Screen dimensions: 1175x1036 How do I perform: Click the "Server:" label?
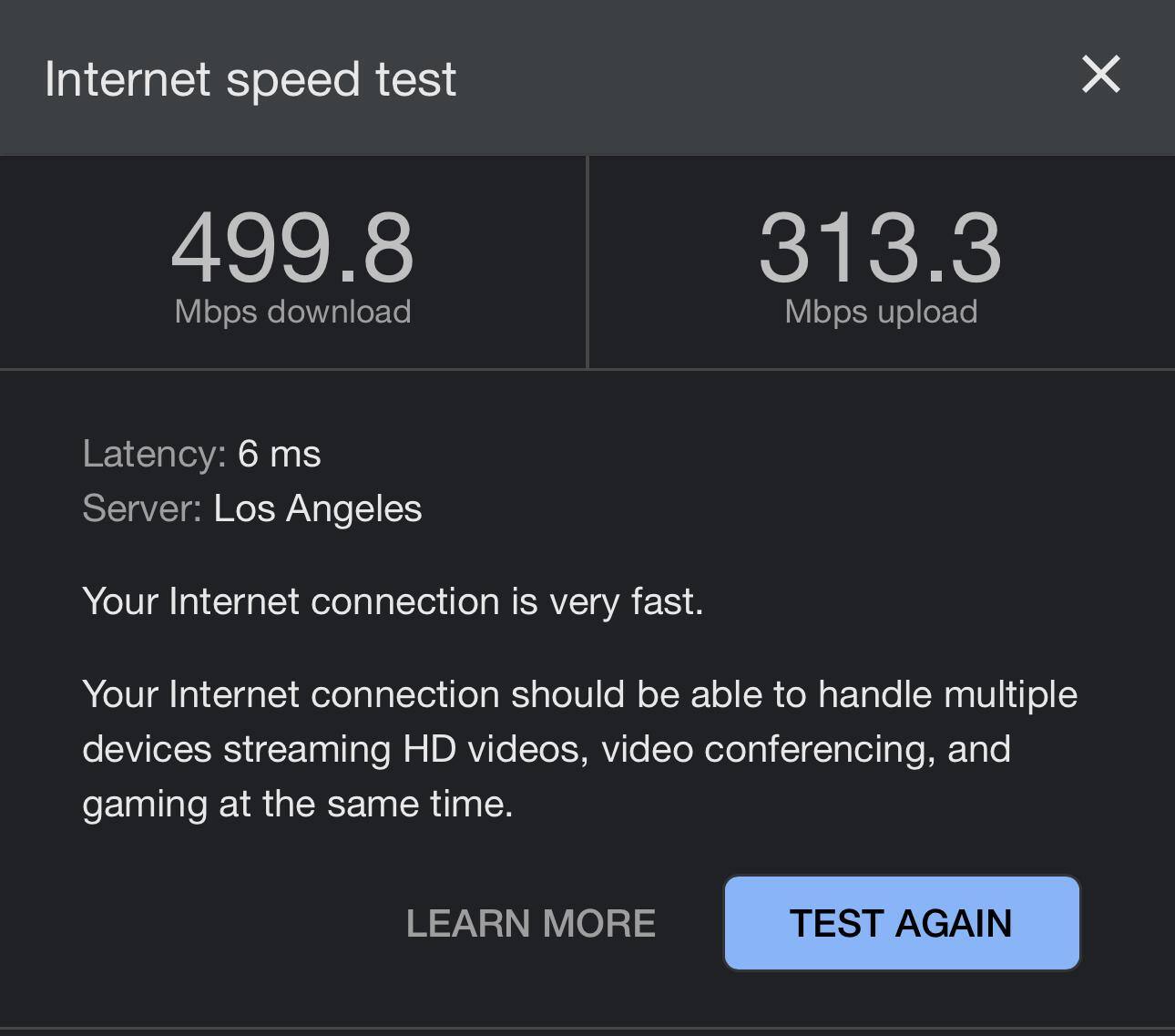[142, 508]
